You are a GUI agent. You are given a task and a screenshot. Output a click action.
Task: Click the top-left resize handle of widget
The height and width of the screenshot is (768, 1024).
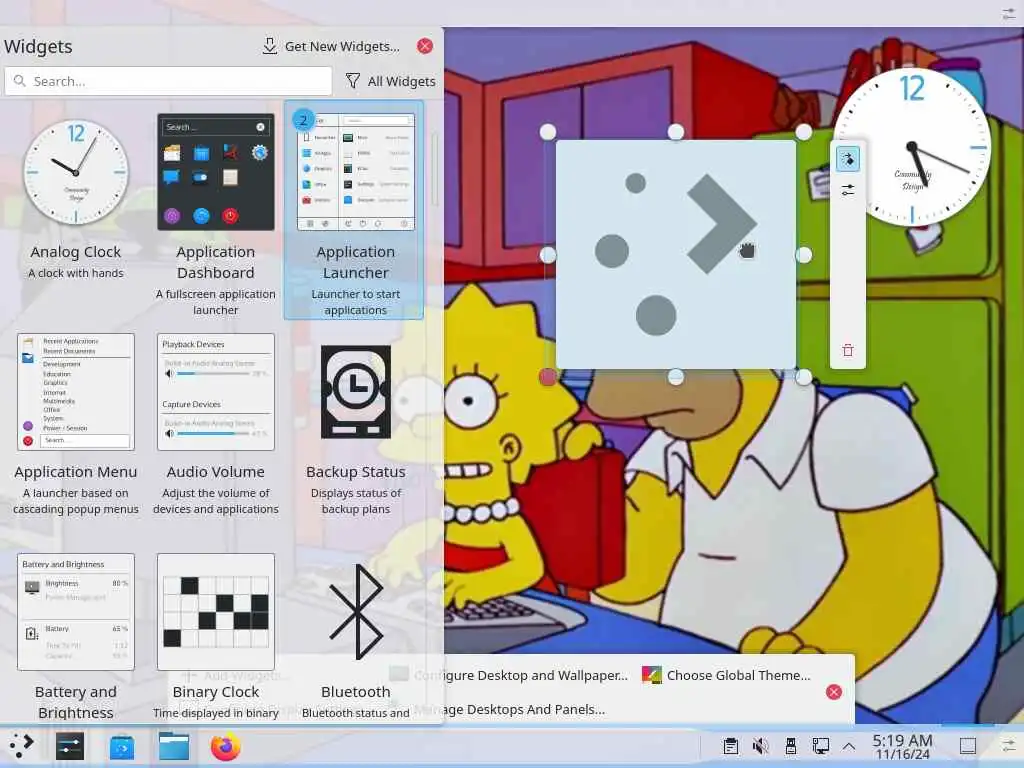point(548,132)
